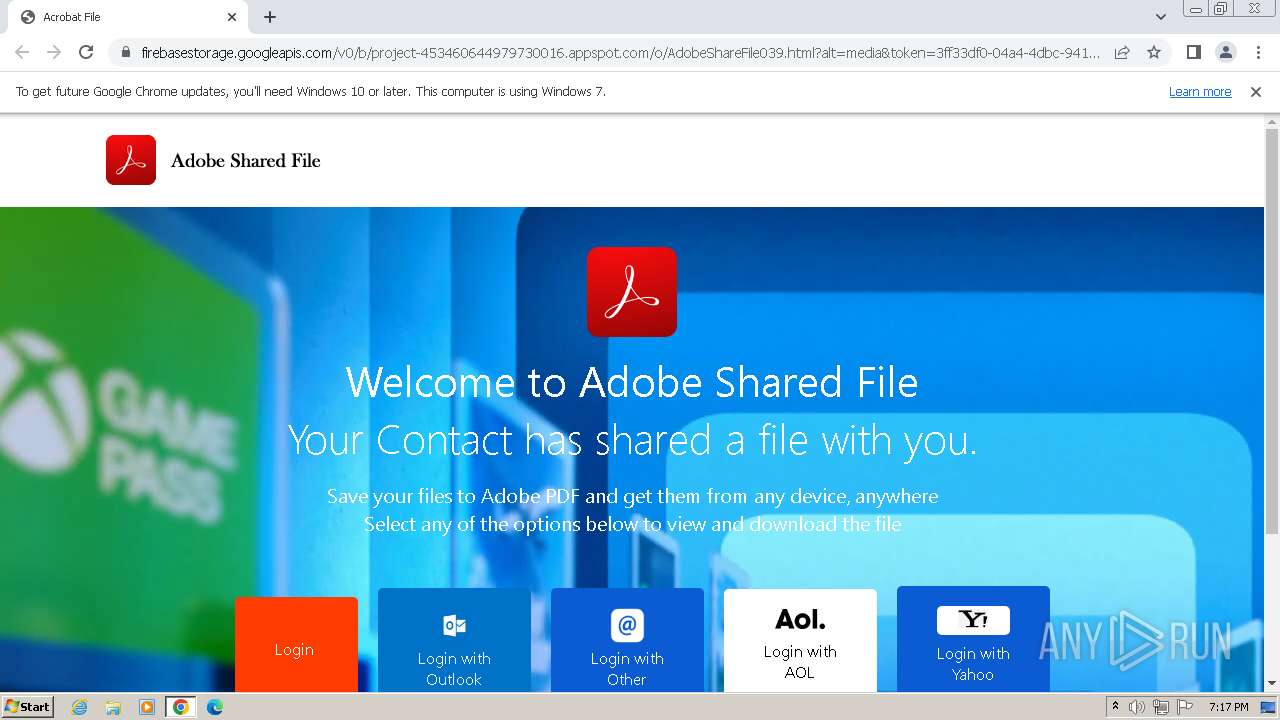The width and height of the screenshot is (1280, 720).
Task: Click the Adobe Shared File header text
Action: point(246,160)
